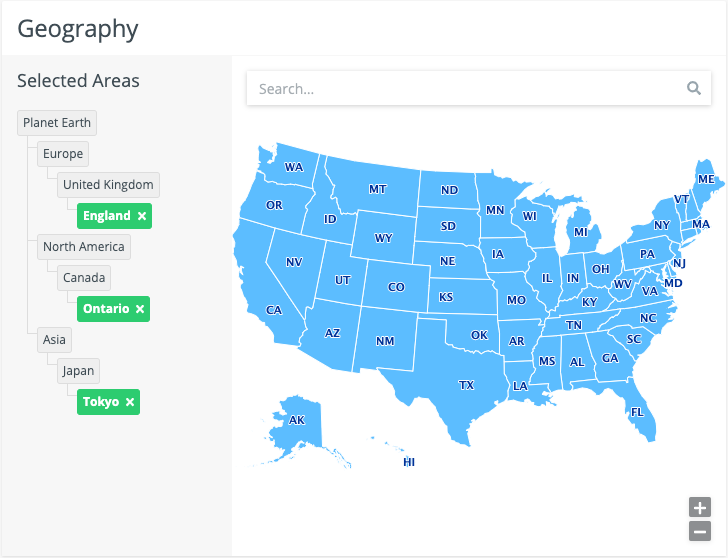Select the Europe tree node
The height and width of the screenshot is (558, 728).
coord(63,154)
